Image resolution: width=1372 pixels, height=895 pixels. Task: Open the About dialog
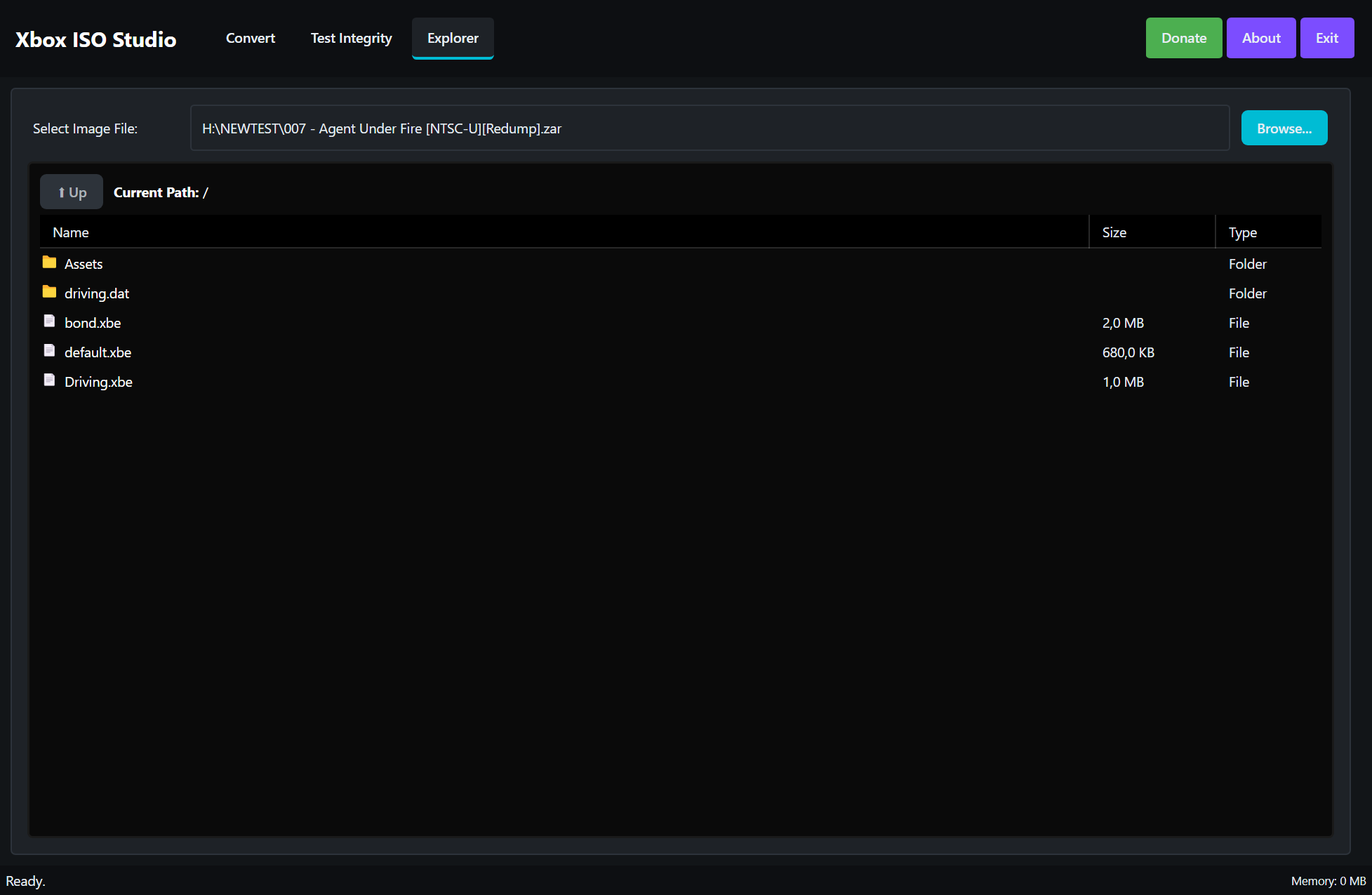click(x=1261, y=38)
